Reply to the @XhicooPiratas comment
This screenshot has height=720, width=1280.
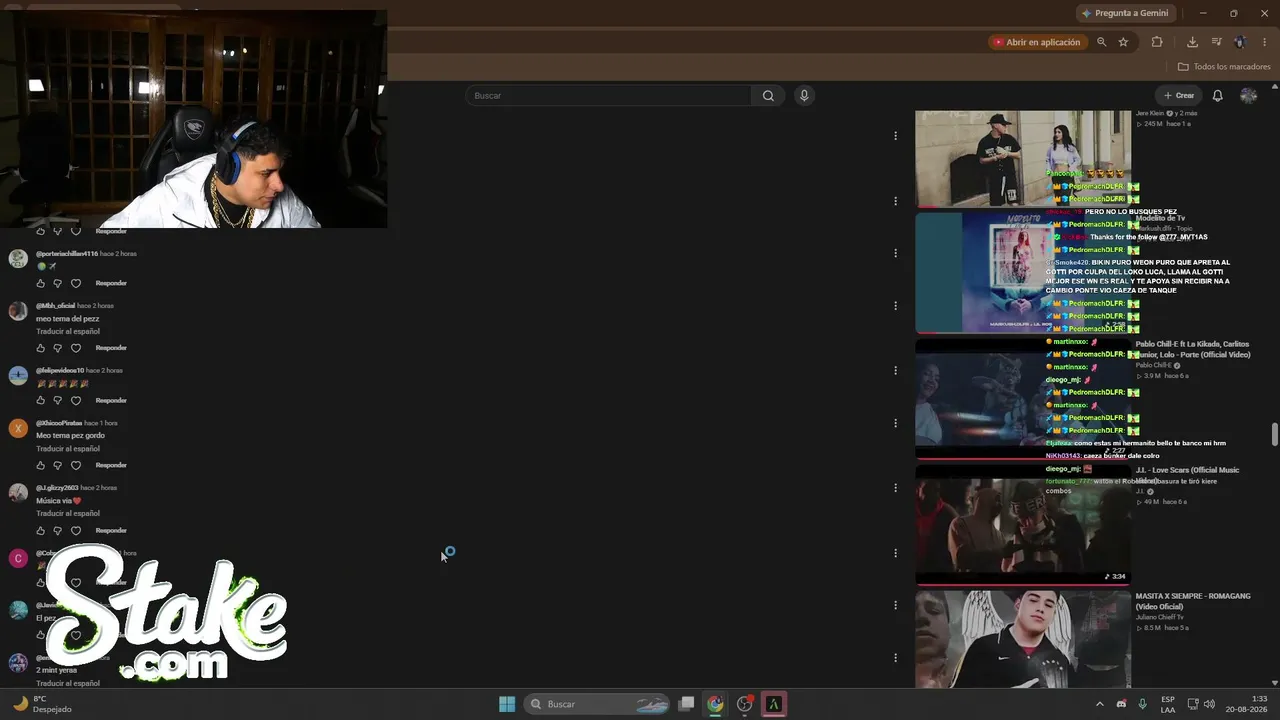[111, 466]
